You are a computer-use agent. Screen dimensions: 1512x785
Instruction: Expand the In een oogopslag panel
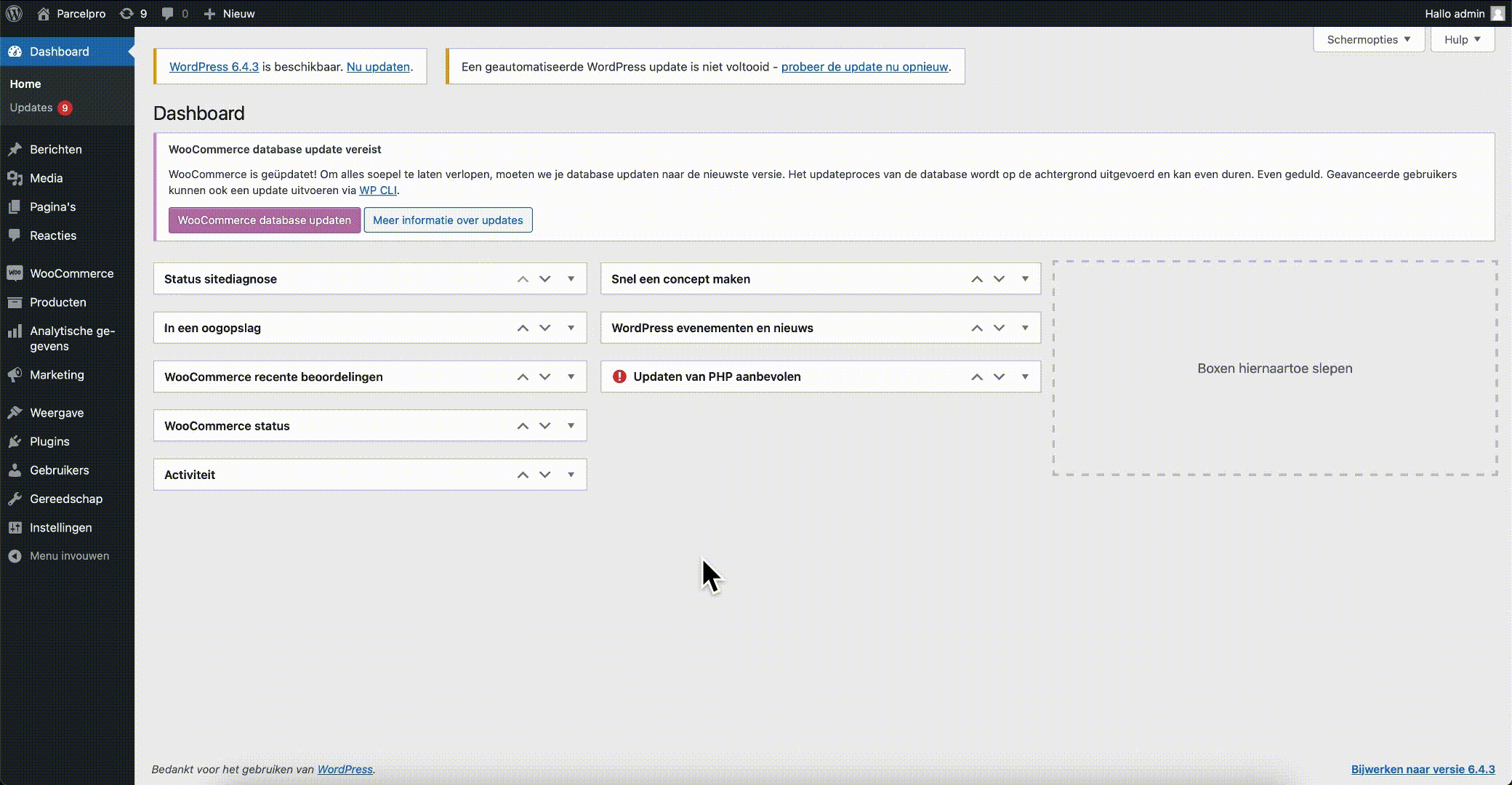[x=571, y=328]
